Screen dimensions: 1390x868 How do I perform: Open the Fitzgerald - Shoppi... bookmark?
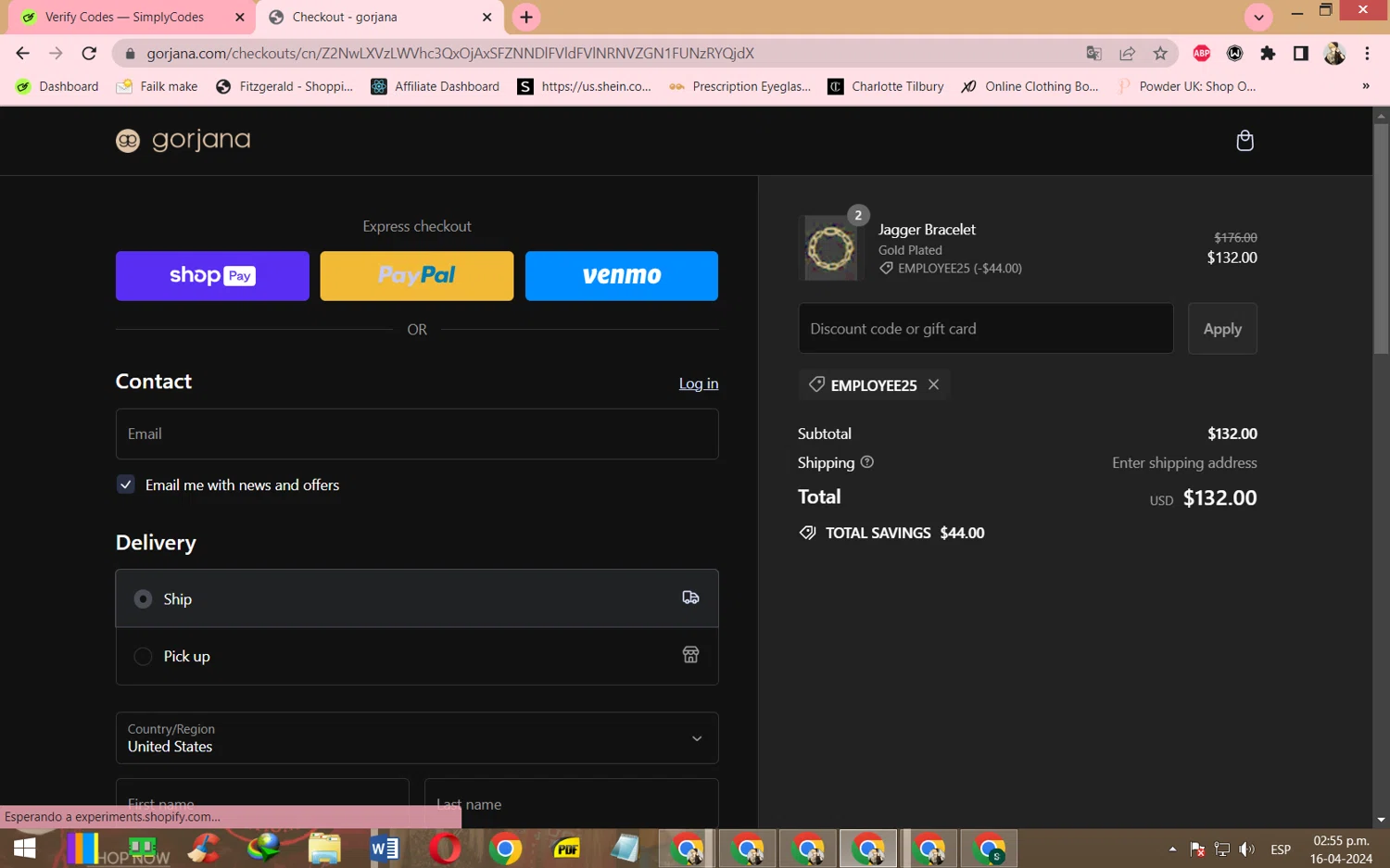coord(284,86)
